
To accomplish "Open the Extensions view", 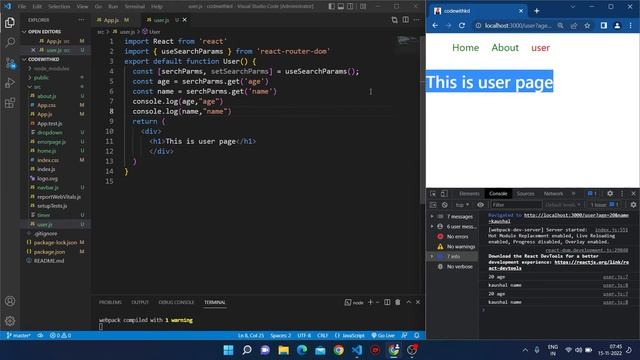I will [x=10, y=103].
